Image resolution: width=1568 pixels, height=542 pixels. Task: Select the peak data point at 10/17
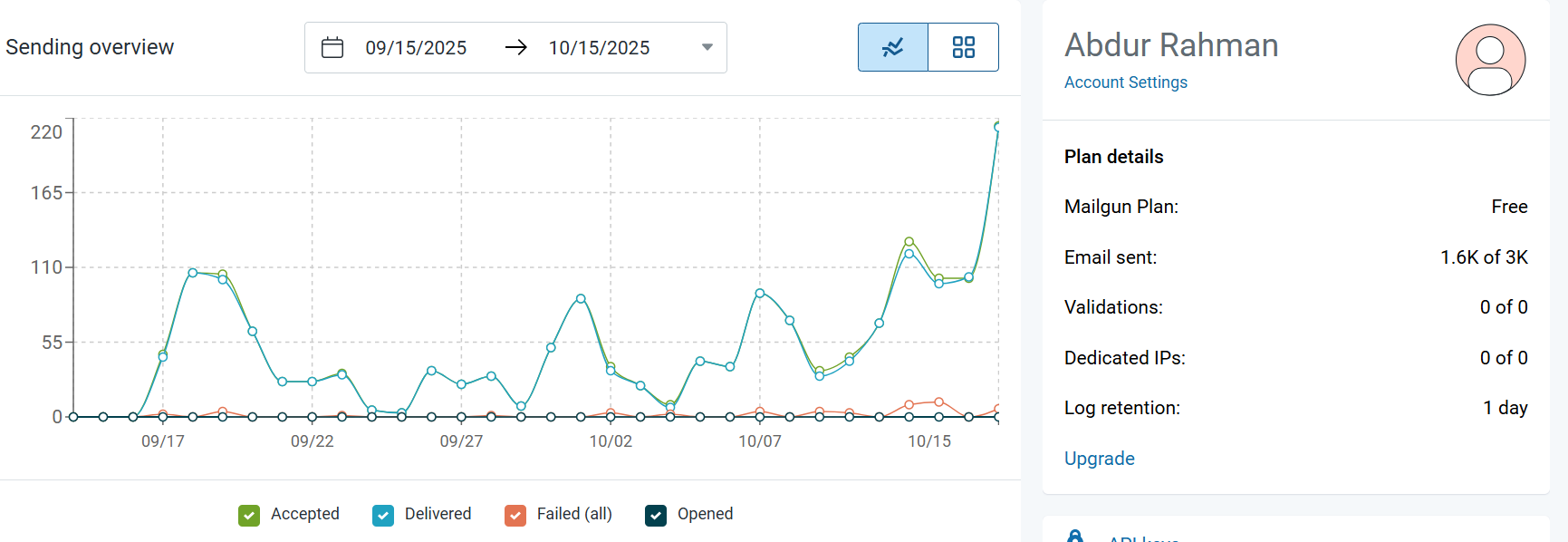click(x=997, y=127)
